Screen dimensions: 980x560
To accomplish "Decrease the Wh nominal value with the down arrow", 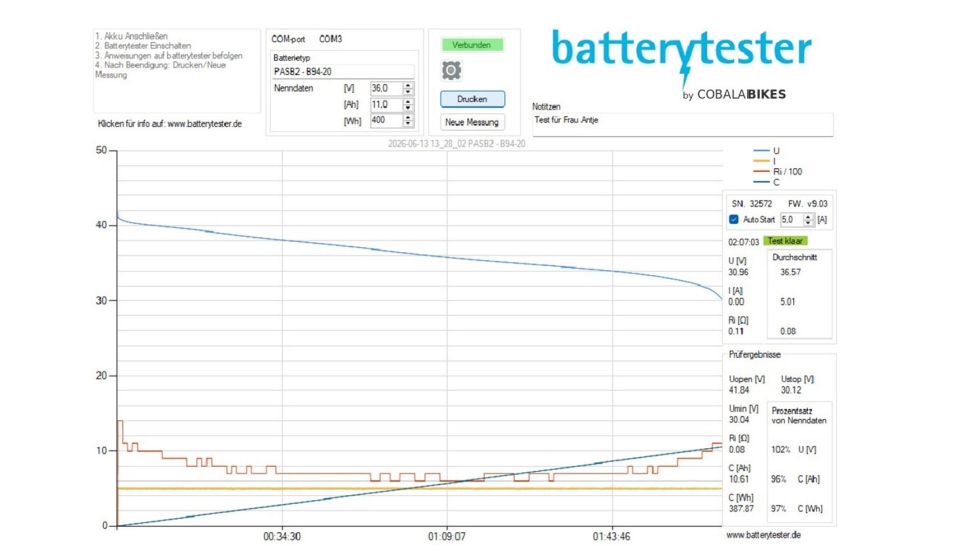I will pos(408,123).
